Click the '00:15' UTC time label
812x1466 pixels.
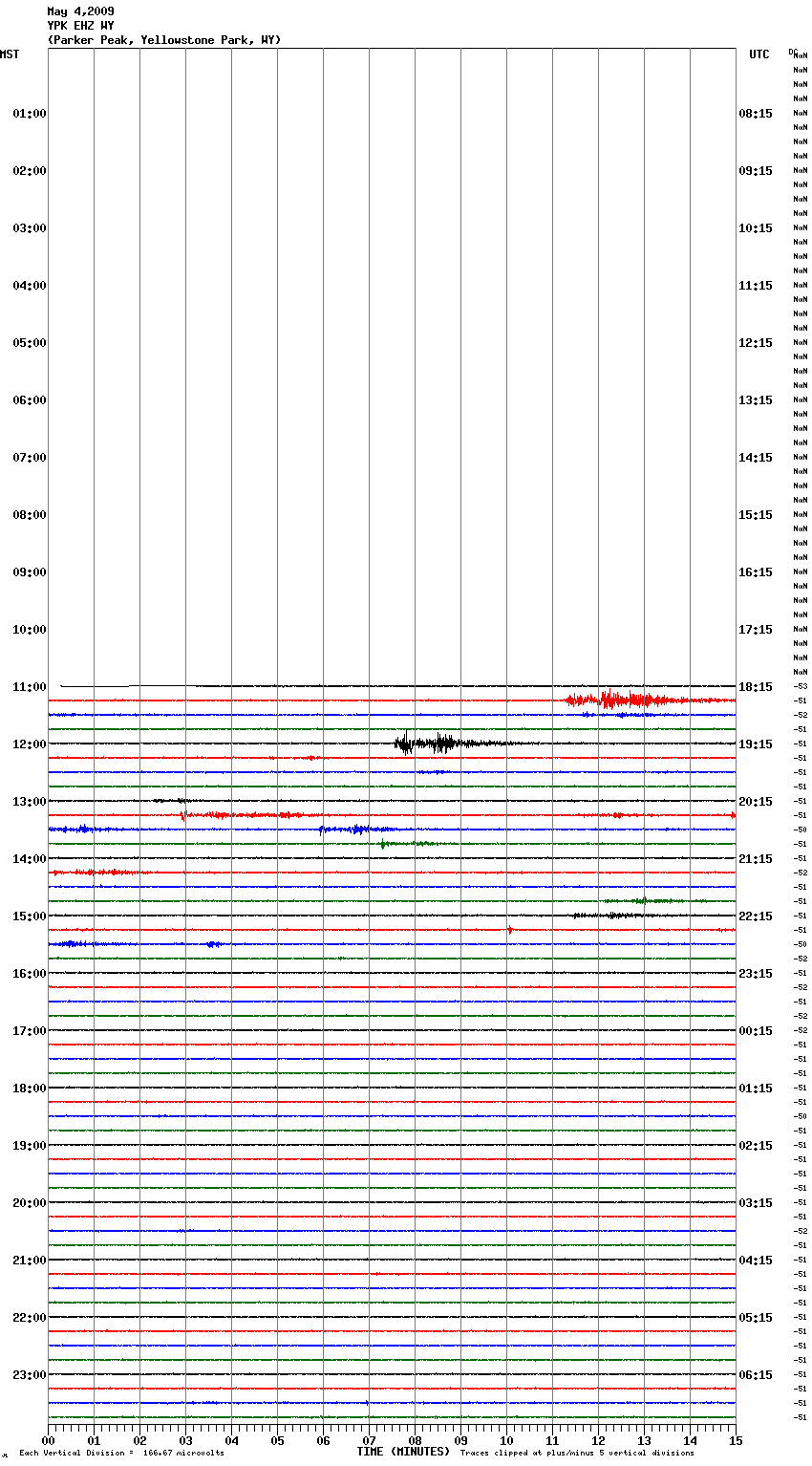tap(756, 1031)
